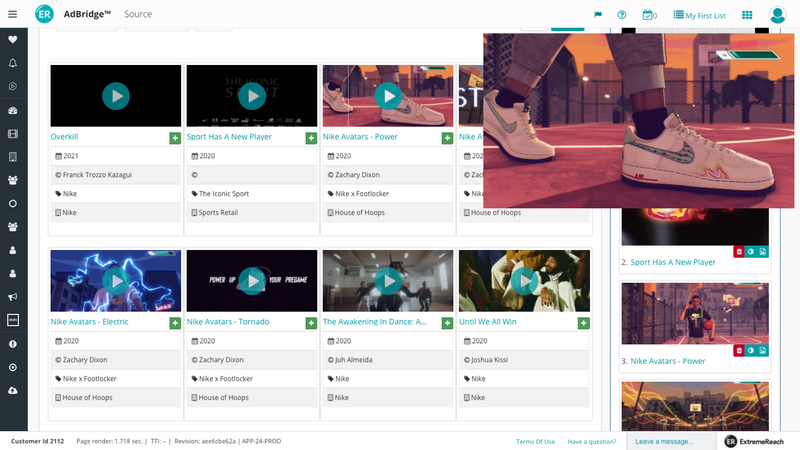This screenshot has width=800, height=450.
Task: Open the Until We All Win title link
Action: pyautogui.click(x=488, y=322)
